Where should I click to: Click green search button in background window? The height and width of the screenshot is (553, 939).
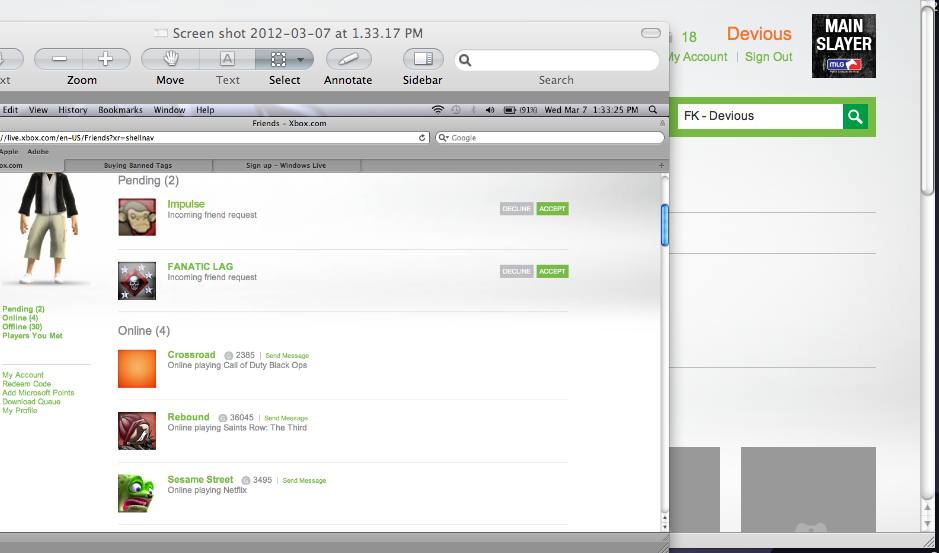pos(855,116)
